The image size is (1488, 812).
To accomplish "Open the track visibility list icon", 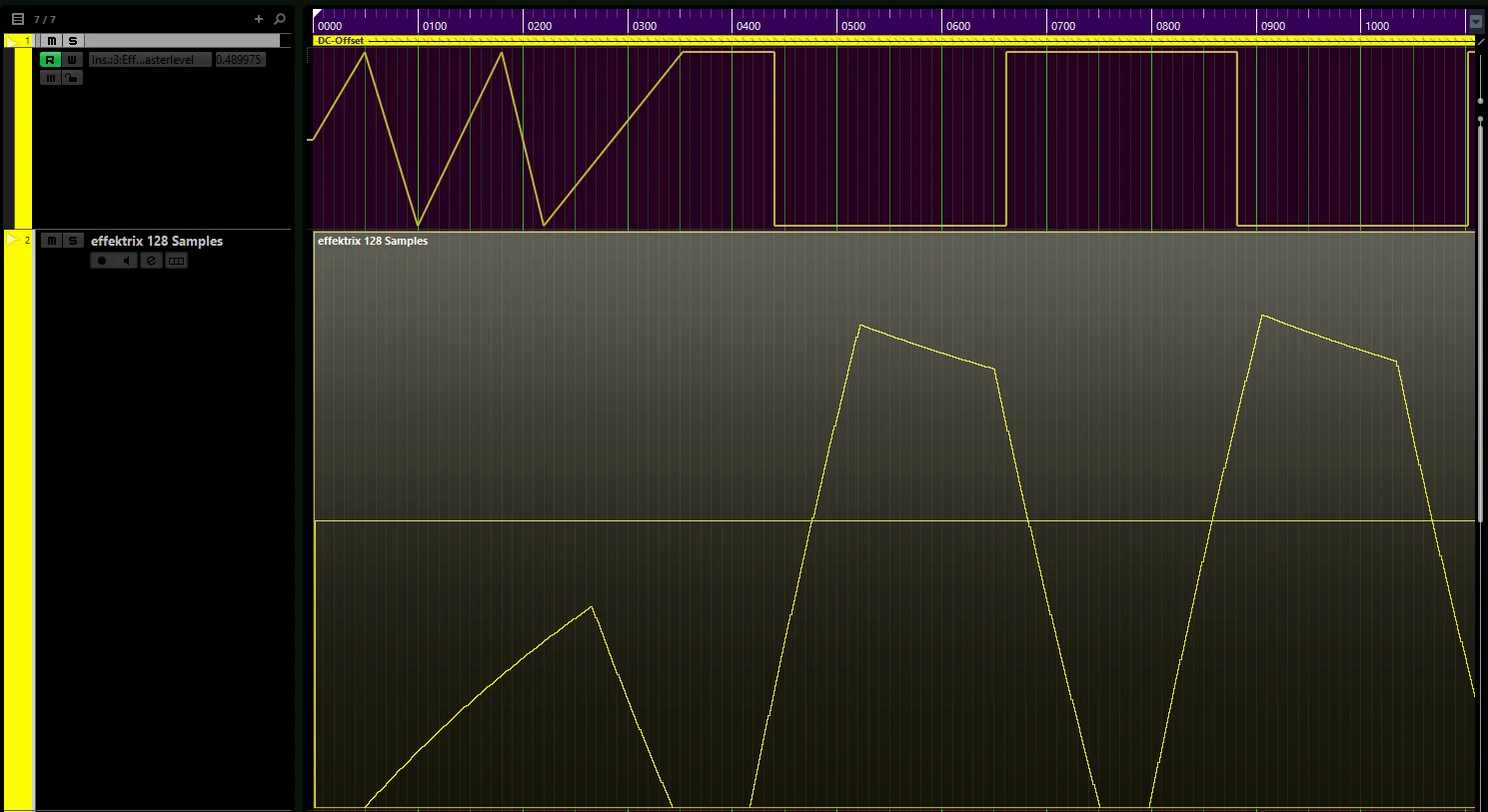I will point(18,19).
